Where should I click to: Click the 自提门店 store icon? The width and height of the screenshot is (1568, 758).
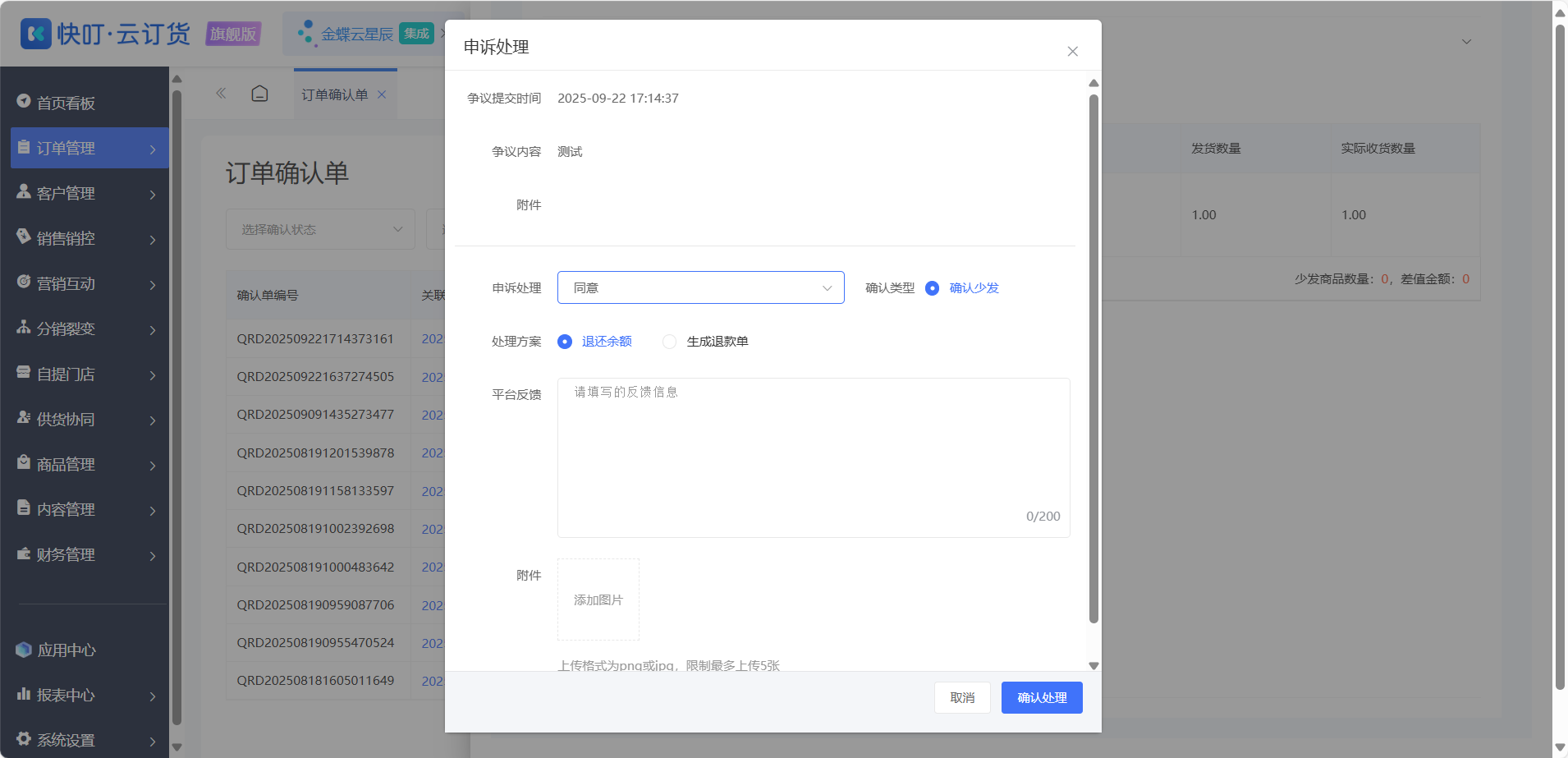24,372
